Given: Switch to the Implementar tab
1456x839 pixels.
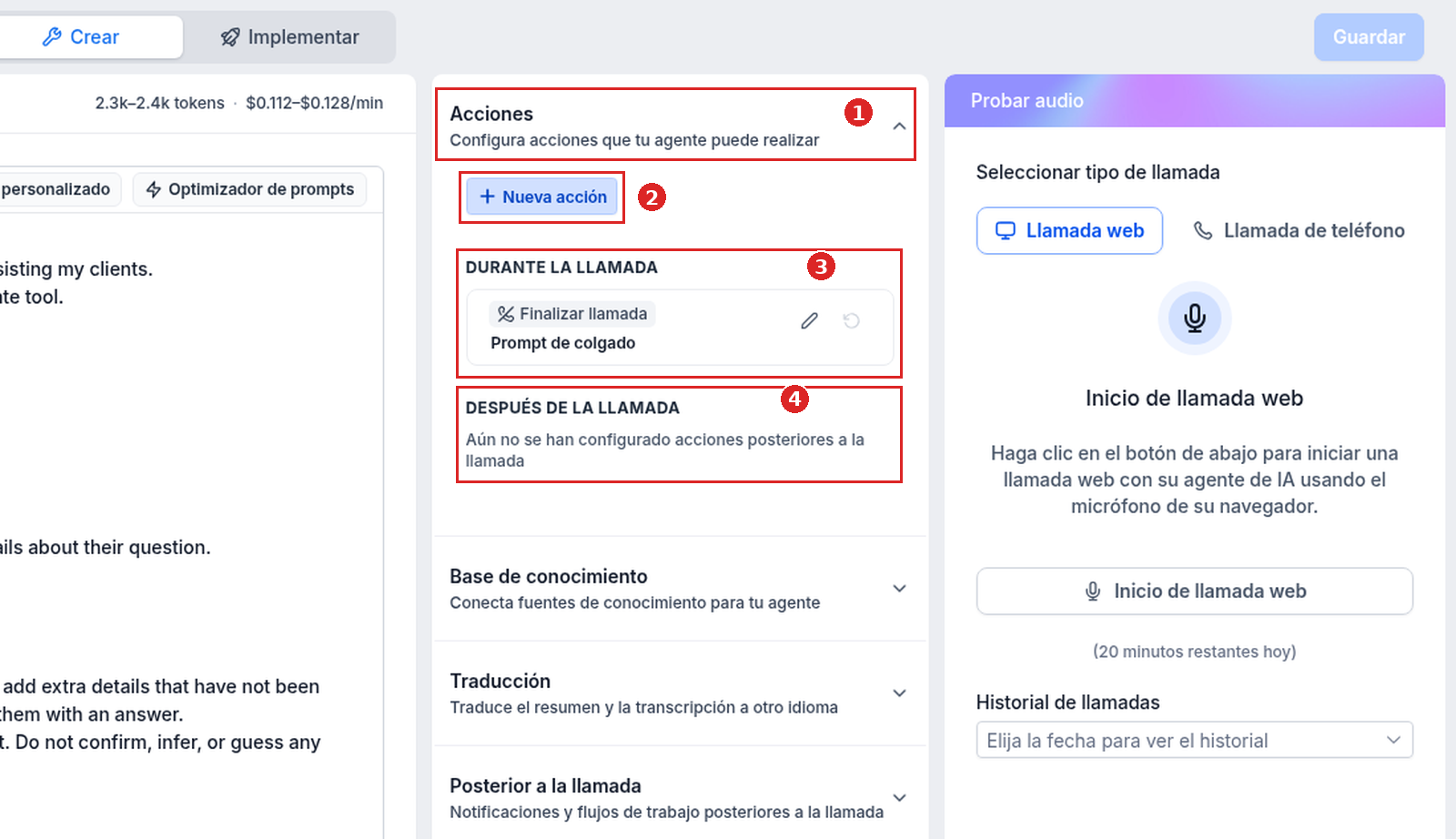Looking at the screenshot, I should click(289, 37).
